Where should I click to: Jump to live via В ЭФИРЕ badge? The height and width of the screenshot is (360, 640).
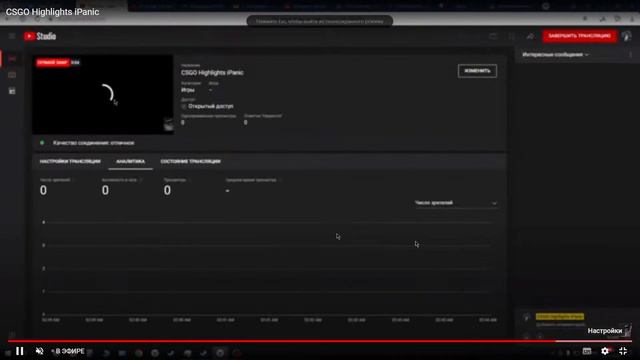tap(68, 351)
